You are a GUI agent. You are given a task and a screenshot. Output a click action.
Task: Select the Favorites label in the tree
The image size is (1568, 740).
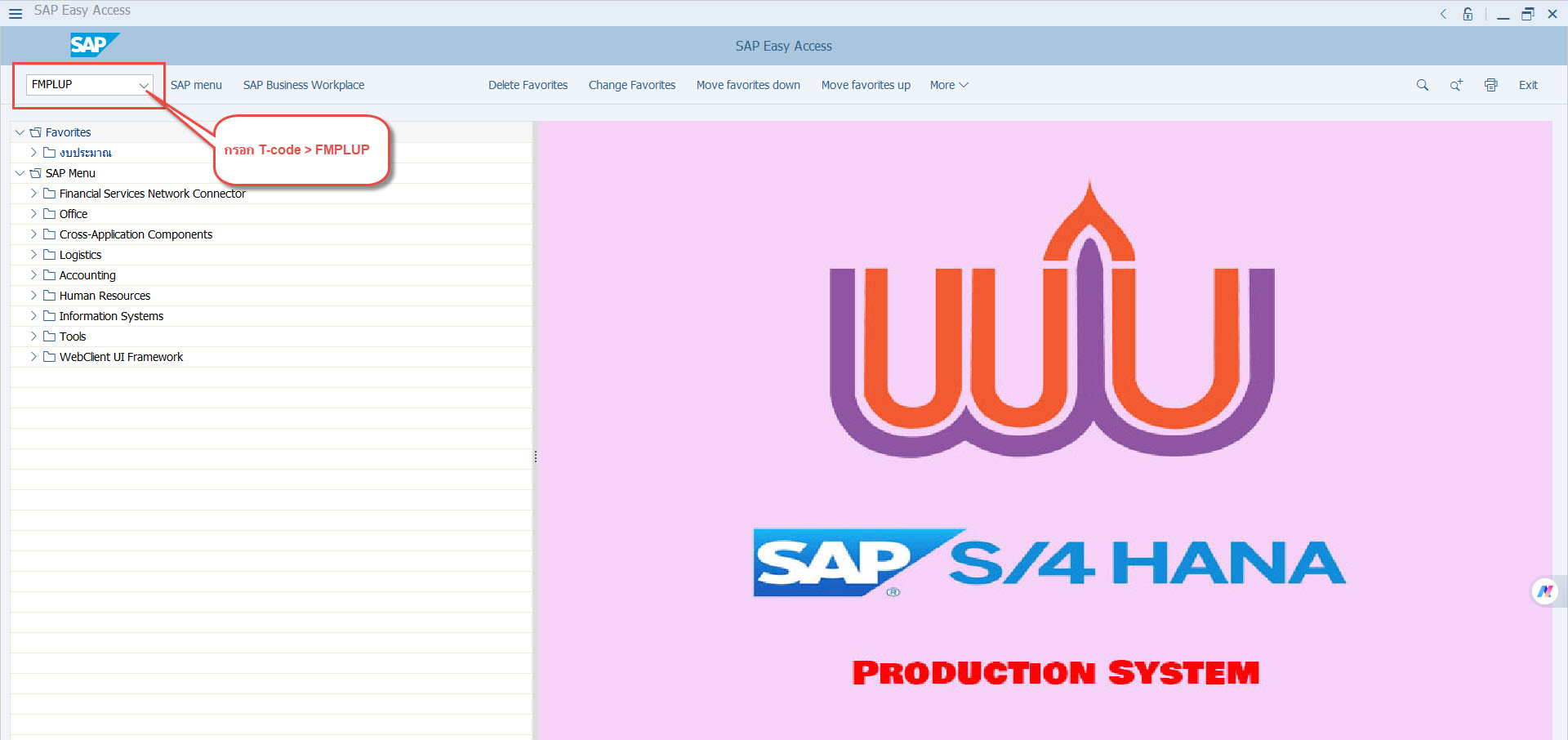(x=68, y=132)
